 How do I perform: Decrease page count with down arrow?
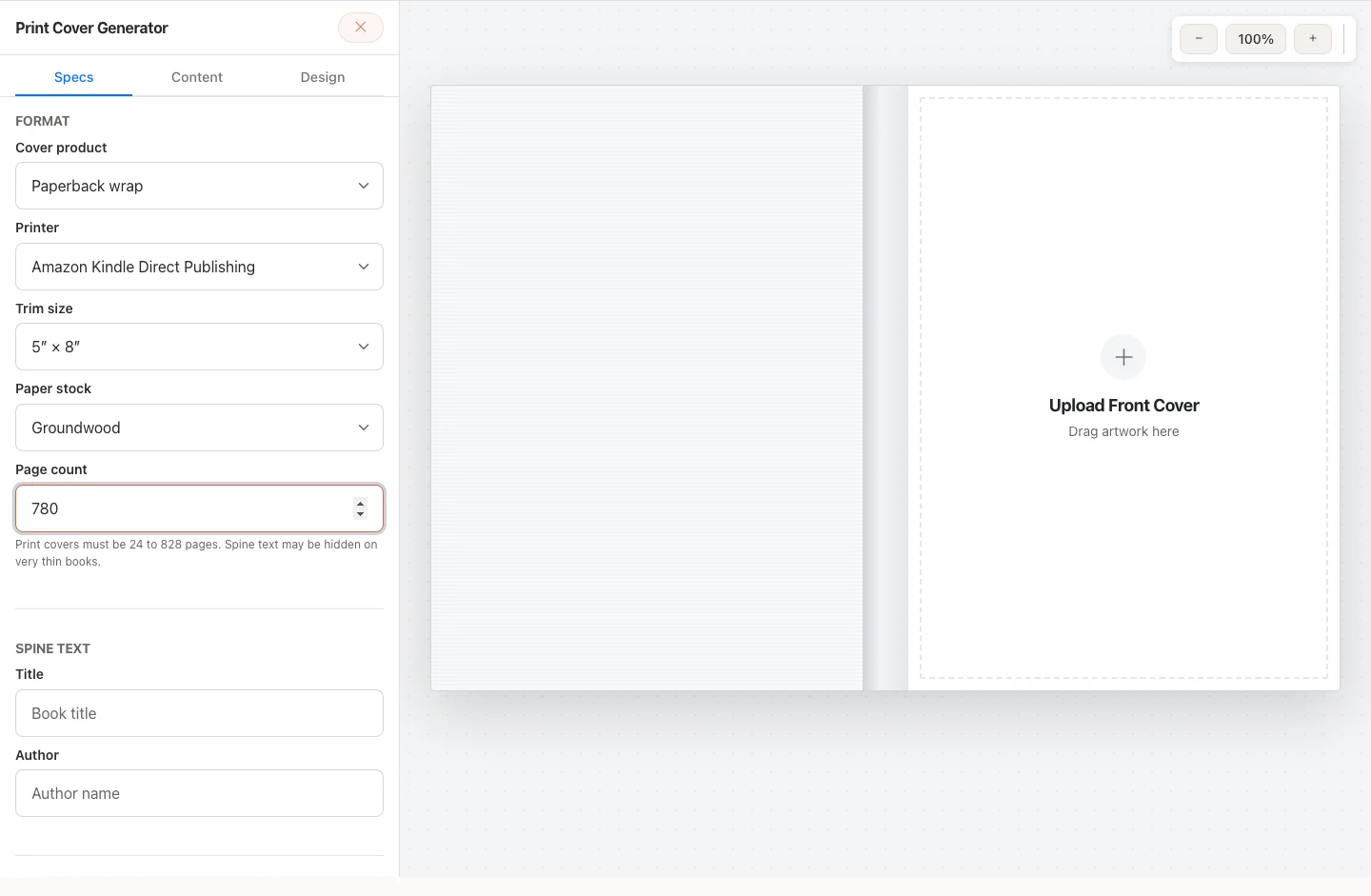tap(360, 514)
